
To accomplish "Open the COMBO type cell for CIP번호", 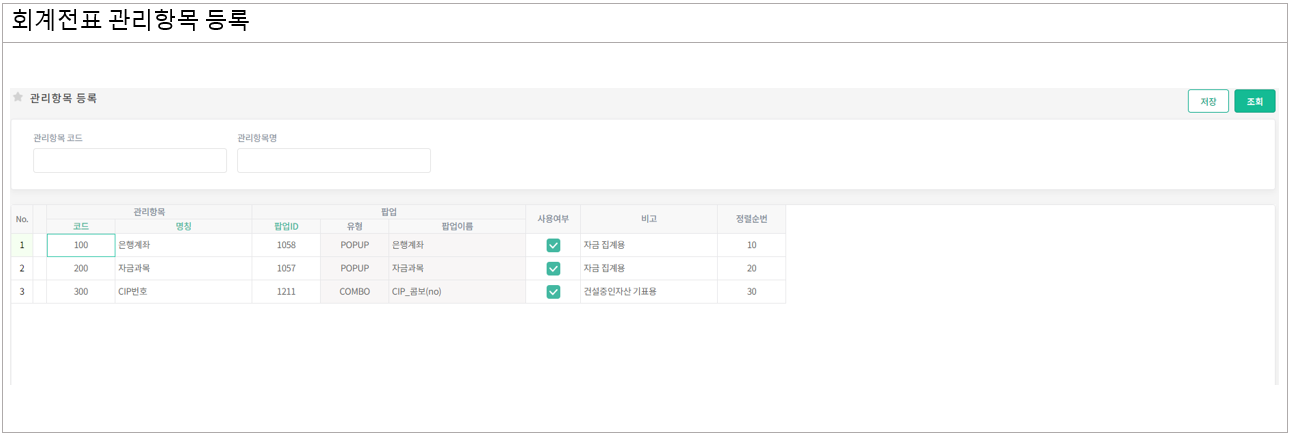I will (355, 292).
